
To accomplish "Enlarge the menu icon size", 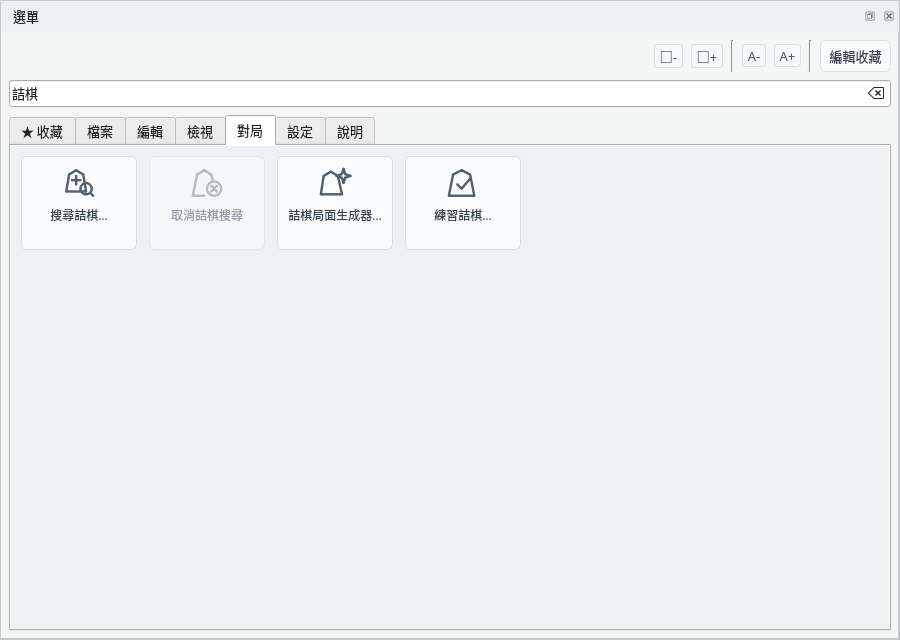I will pos(707,56).
